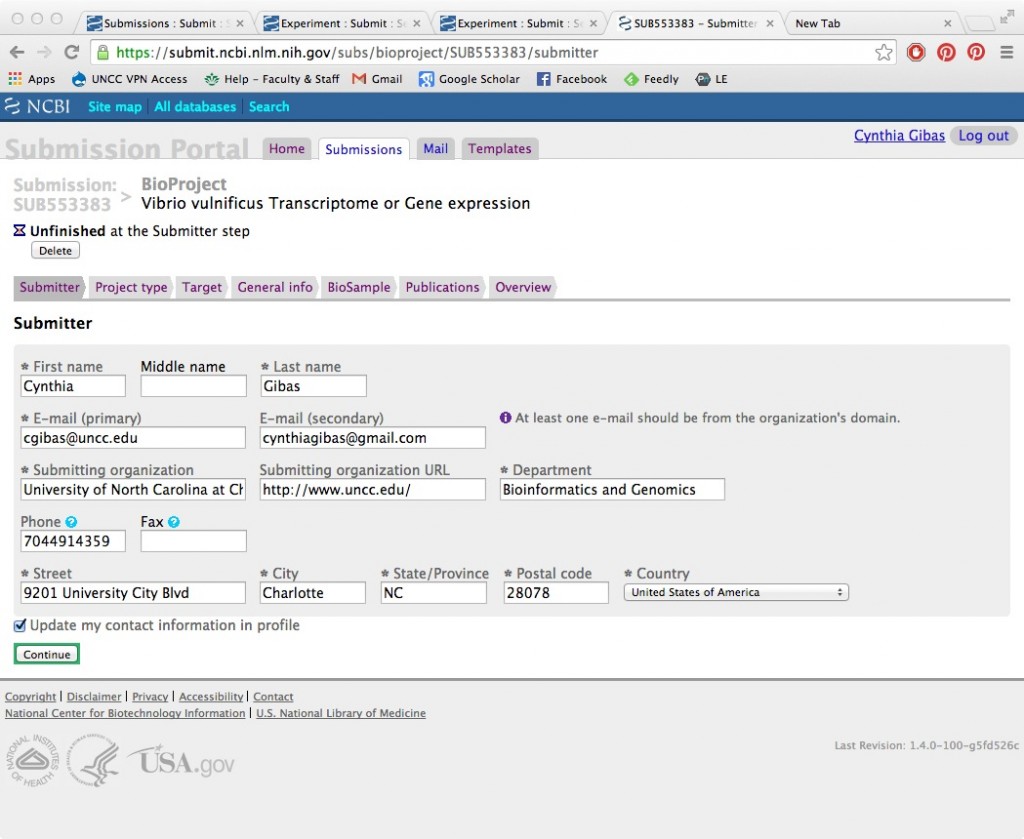This screenshot has height=839, width=1024.
Task: Click the Postal code text field
Action: (555, 593)
